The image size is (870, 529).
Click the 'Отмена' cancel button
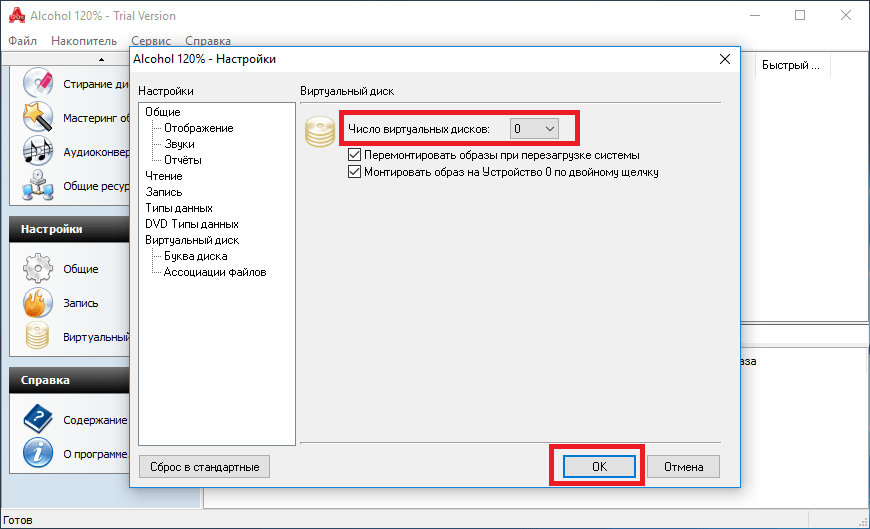[x=683, y=467]
